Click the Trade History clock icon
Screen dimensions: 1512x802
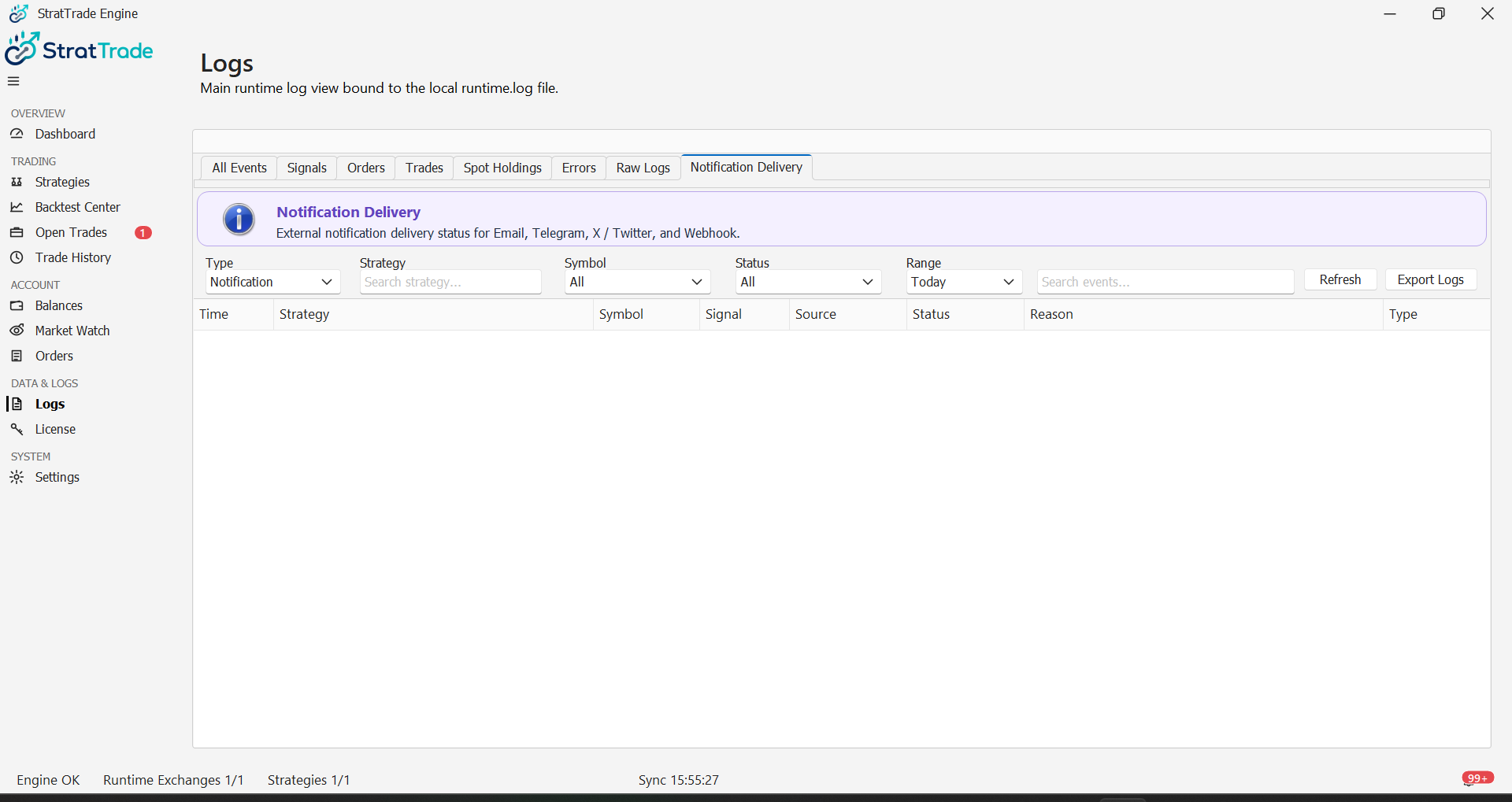(x=17, y=257)
